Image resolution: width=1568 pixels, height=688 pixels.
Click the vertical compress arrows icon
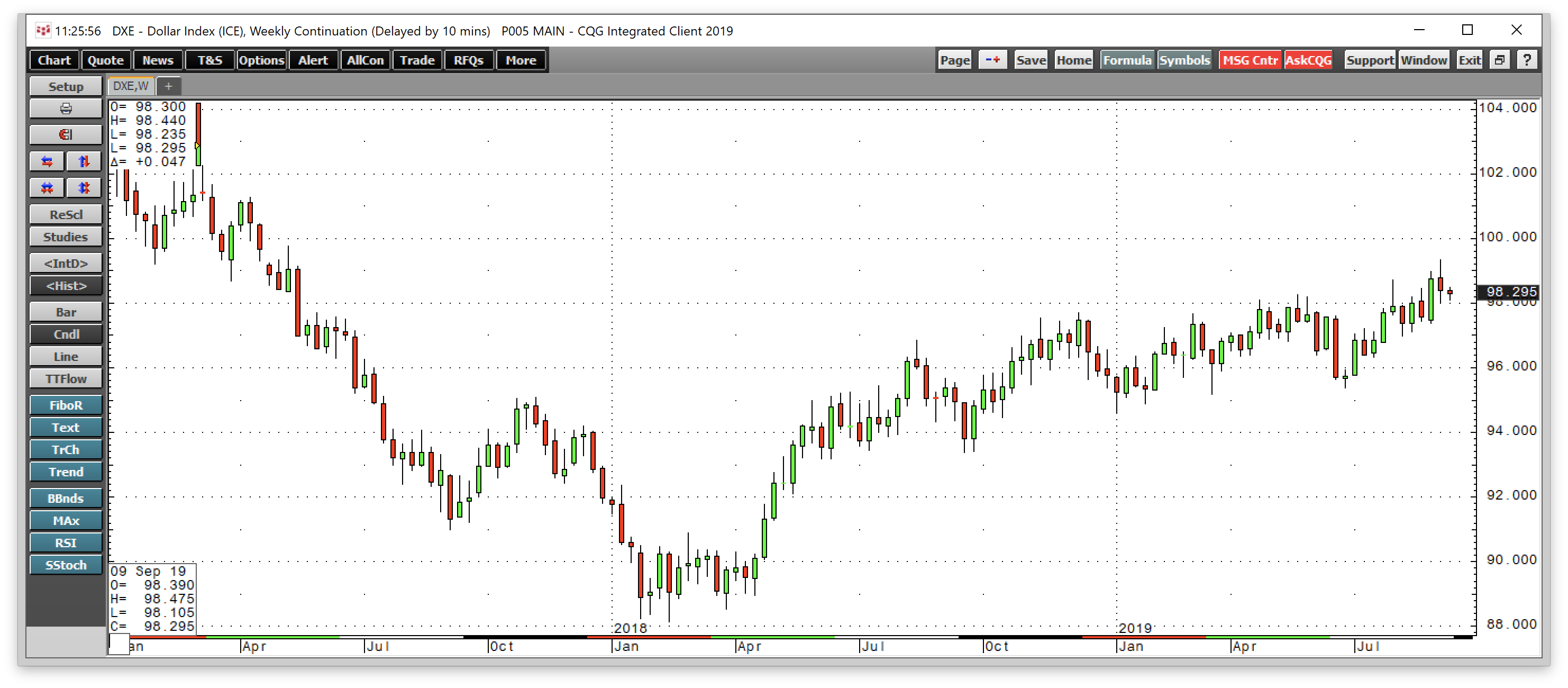(84, 188)
